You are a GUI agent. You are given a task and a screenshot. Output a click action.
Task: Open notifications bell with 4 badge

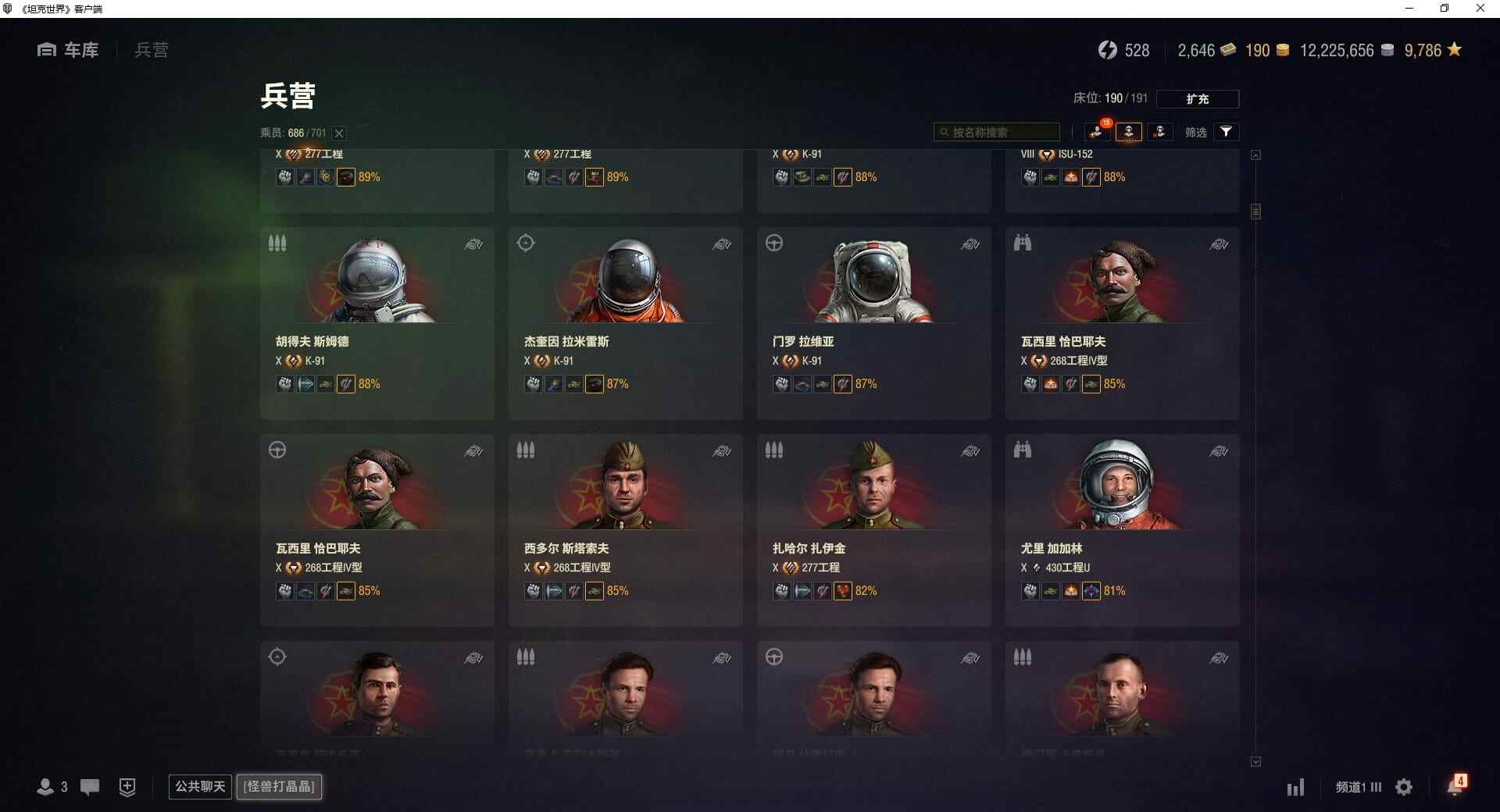pos(1455,785)
